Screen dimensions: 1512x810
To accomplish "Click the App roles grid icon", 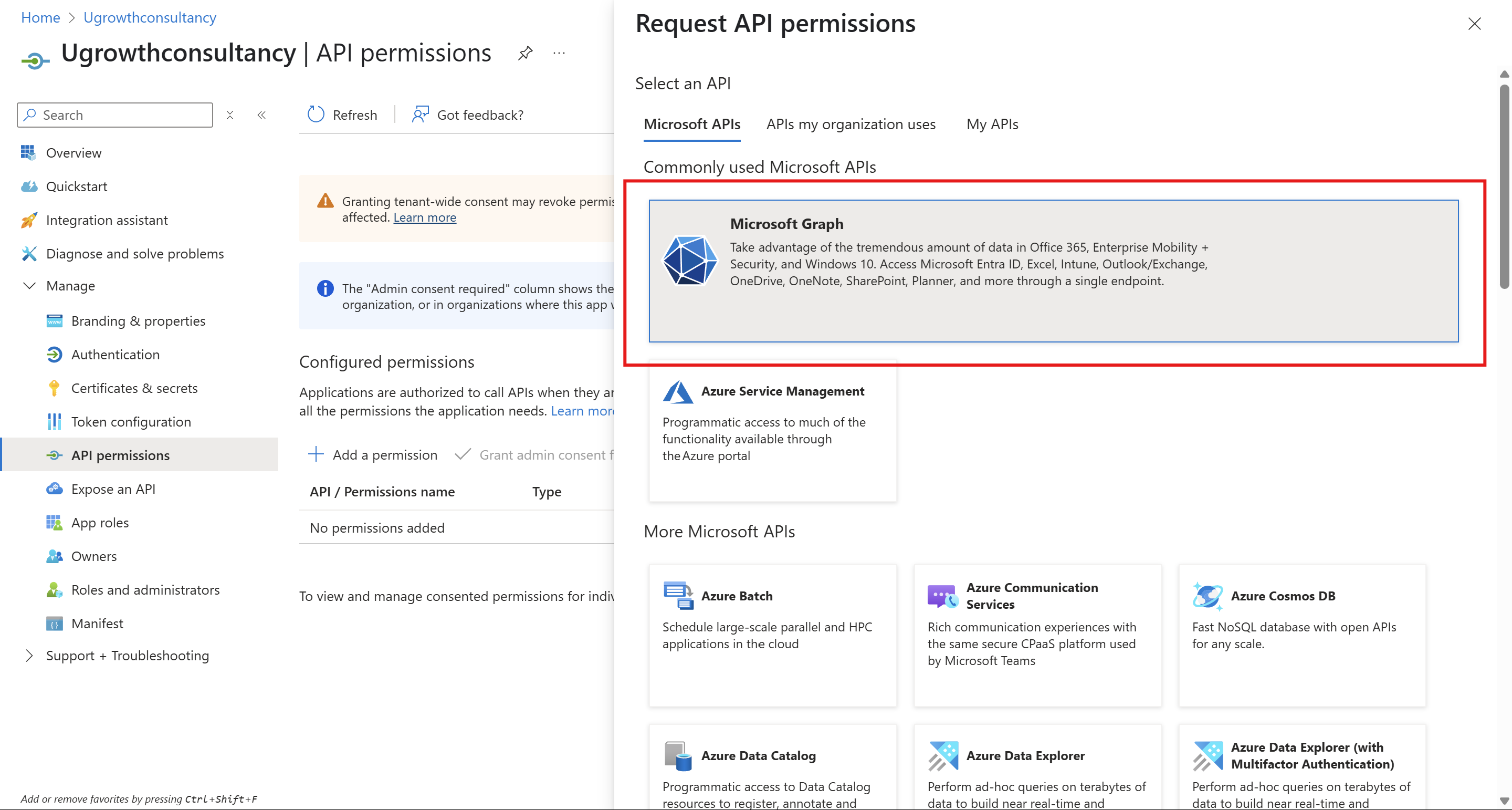I will click(54, 522).
